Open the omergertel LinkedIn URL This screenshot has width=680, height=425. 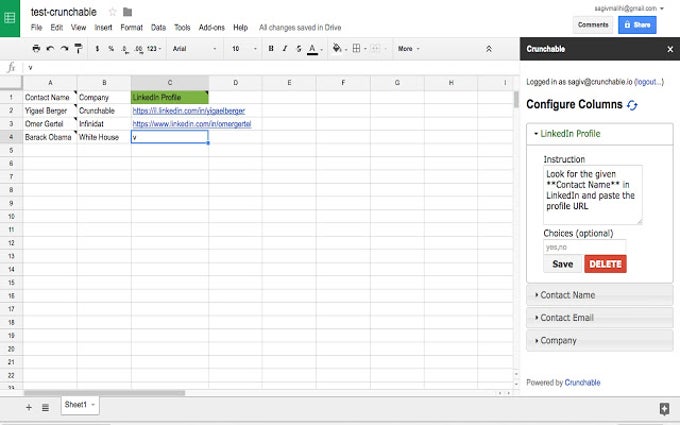pyautogui.click(x=192, y=124)
